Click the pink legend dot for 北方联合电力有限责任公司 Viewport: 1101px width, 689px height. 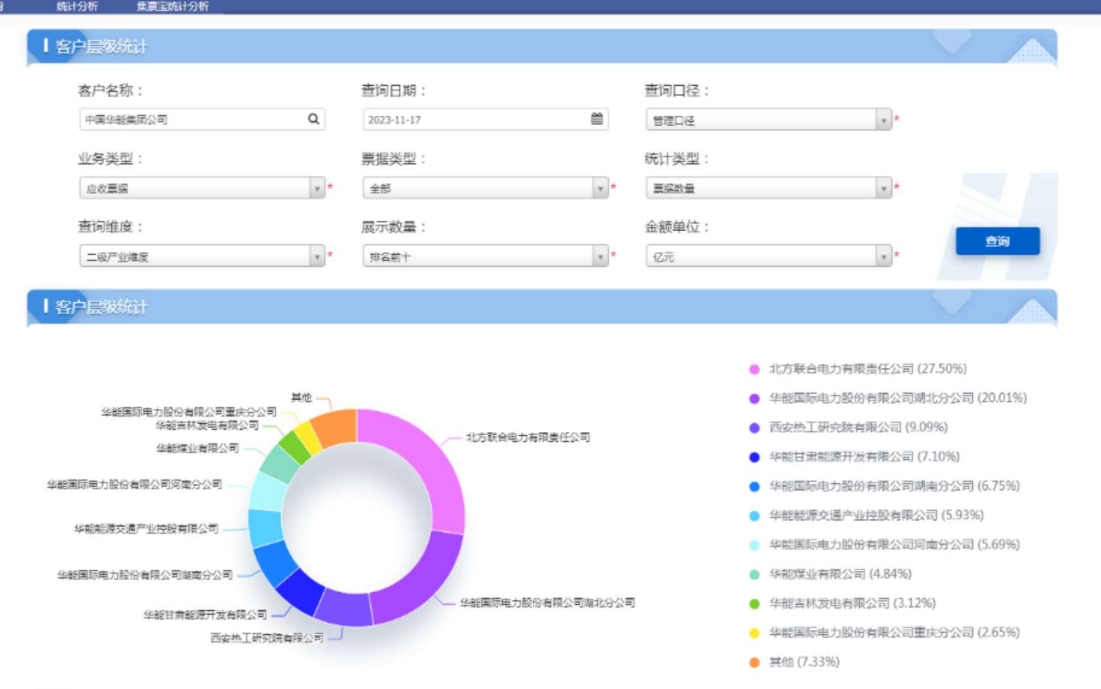pyautogui.click(x=755, y=369)
